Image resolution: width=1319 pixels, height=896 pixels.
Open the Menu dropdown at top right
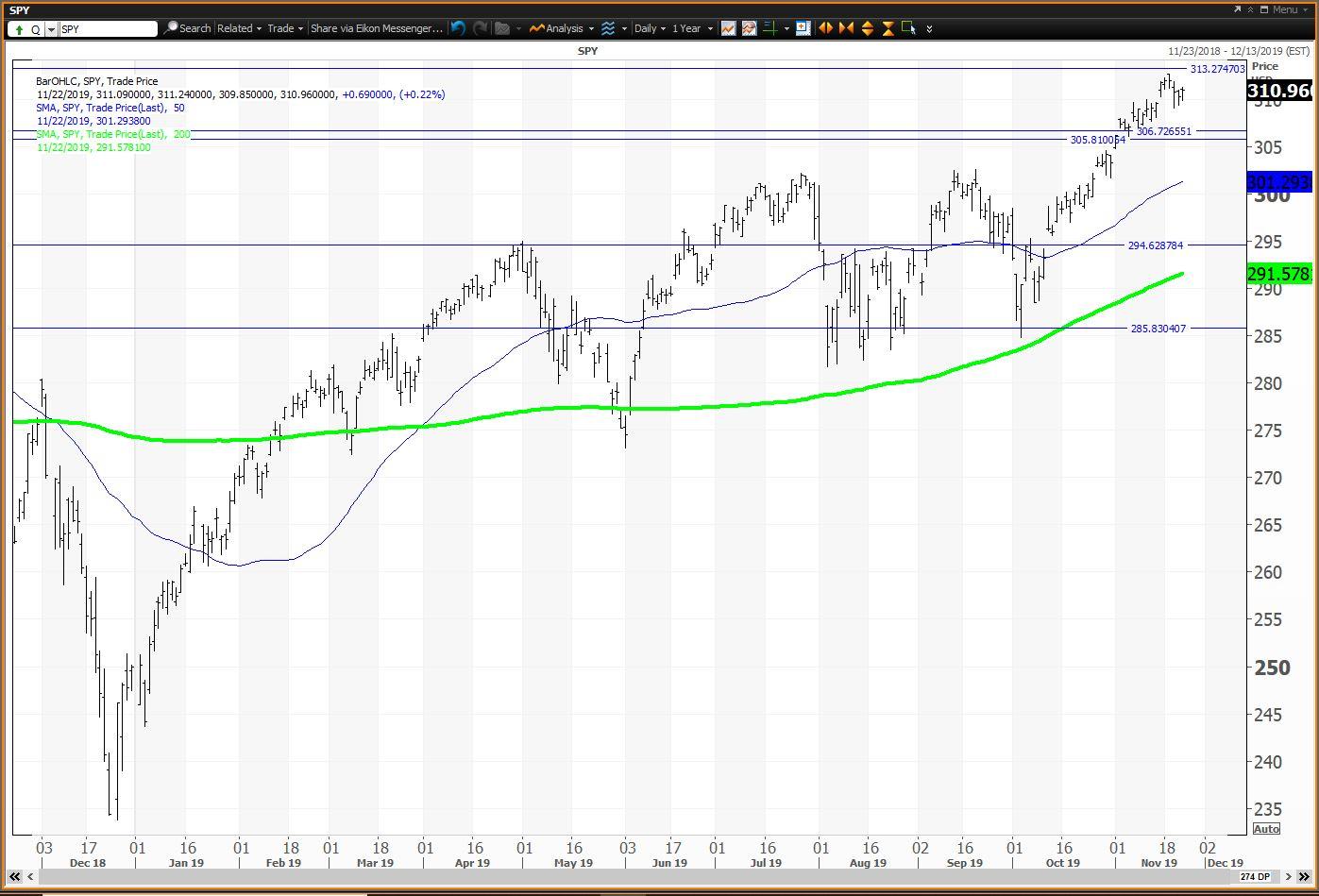(1290, 9)
